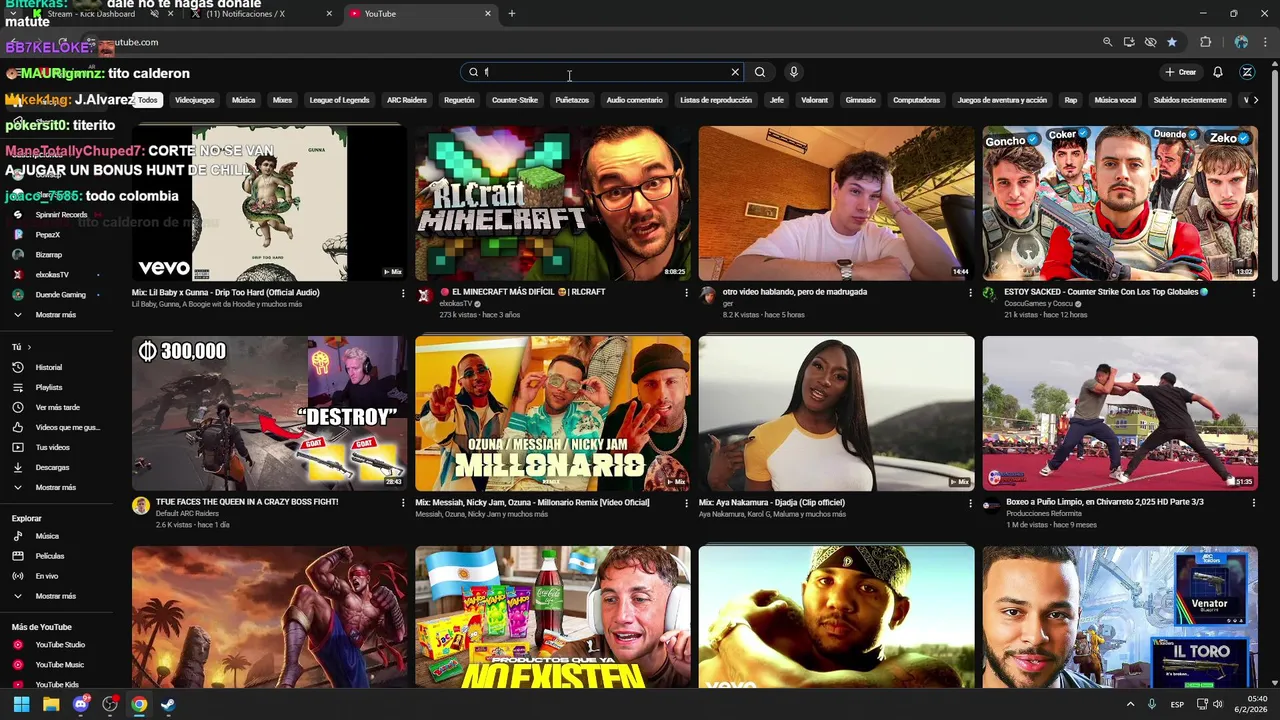Open Windows Start menu
The height and width of the screenshot is (720, 1280).
coord(21,704)
